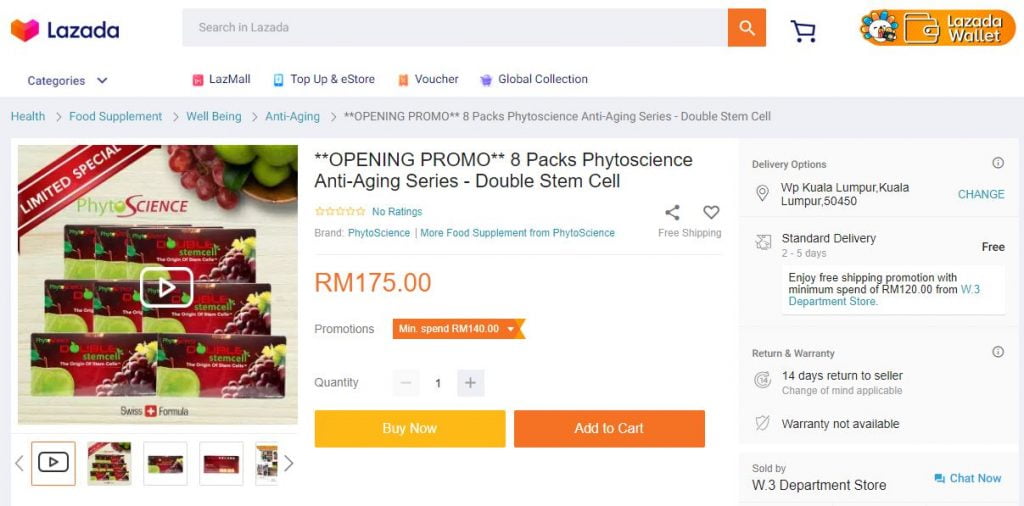
Task: Change the delivery location
Action: (x=980, y=194)
